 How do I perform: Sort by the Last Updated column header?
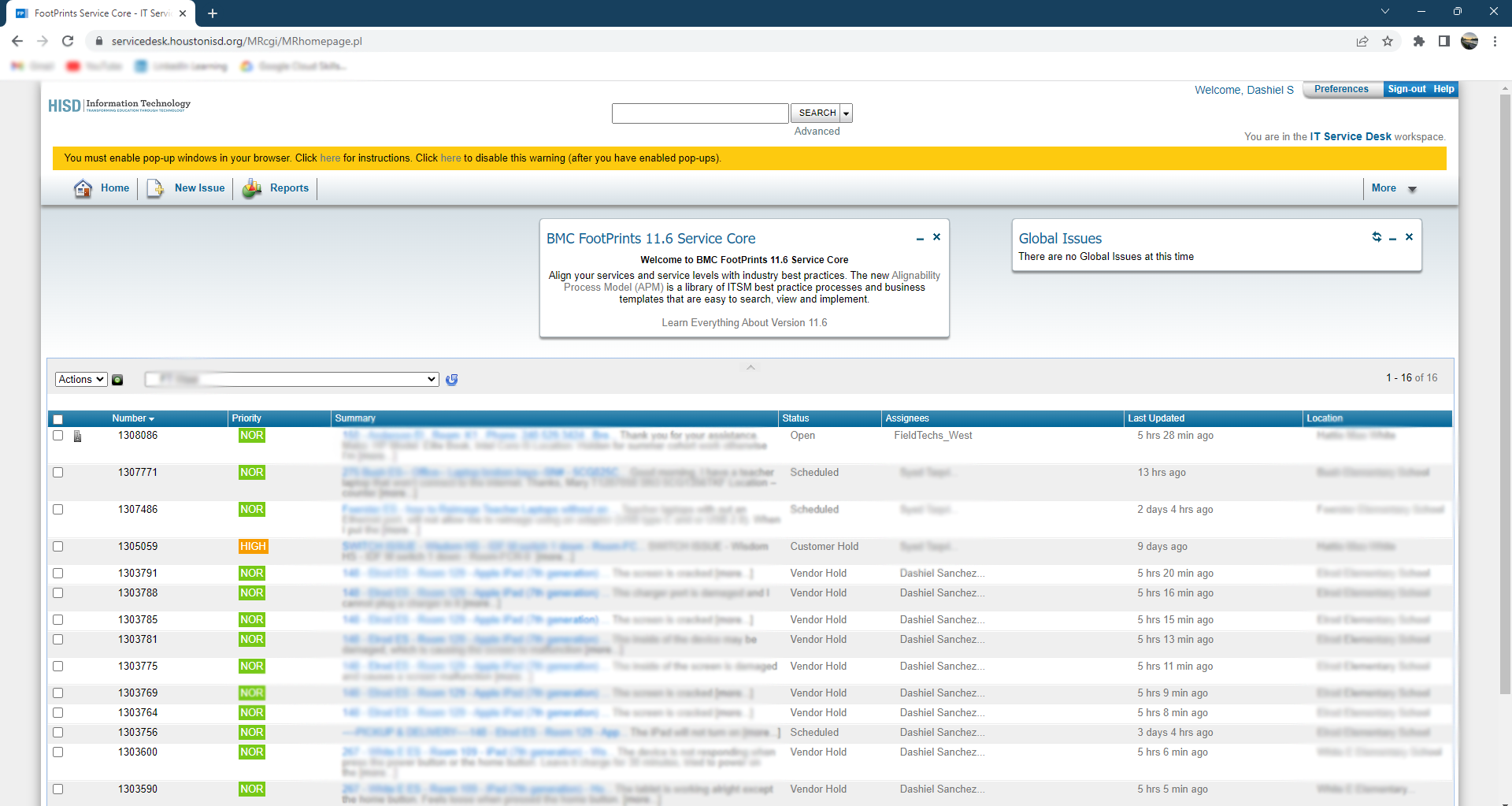coord(1155,418)
